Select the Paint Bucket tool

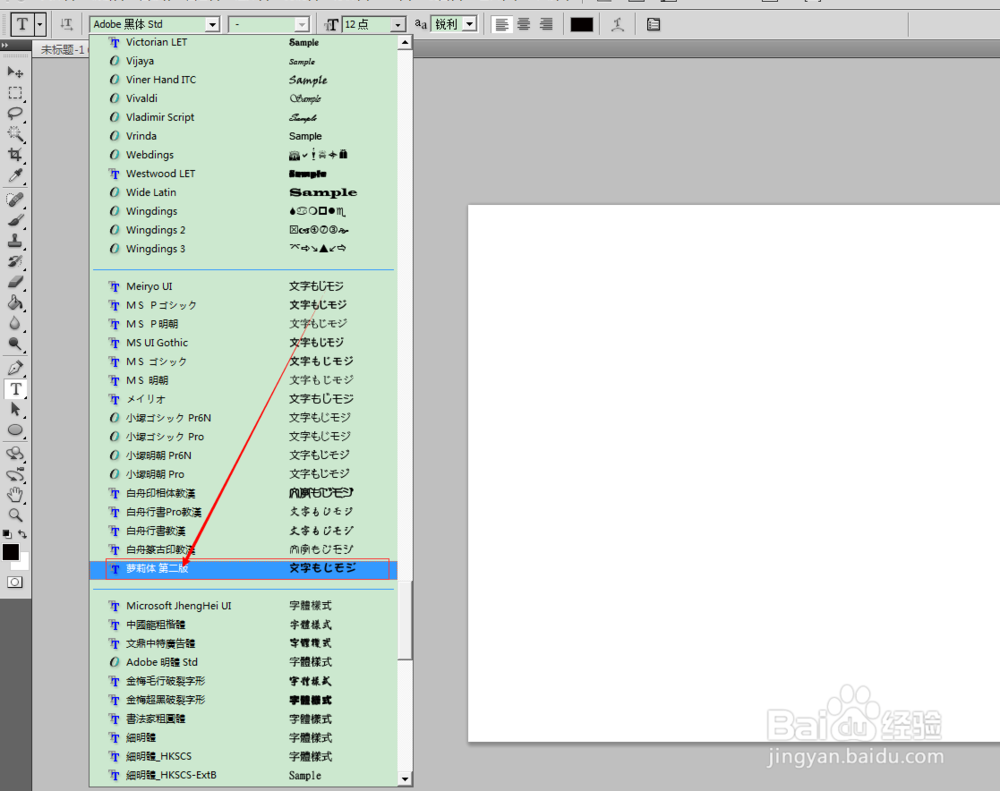tap(15, 302)
